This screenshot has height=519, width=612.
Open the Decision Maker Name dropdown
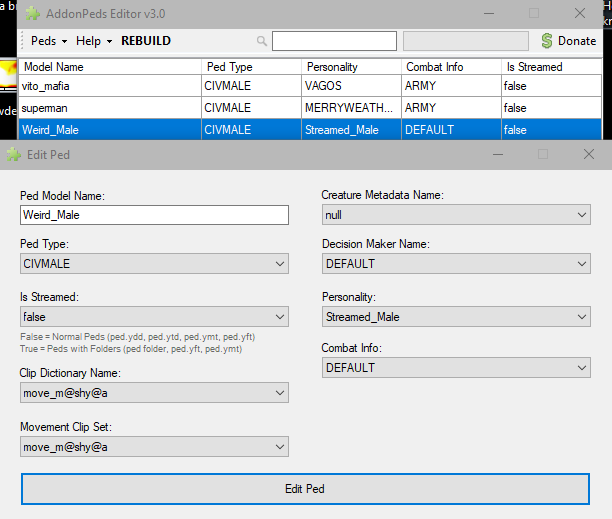456,264
